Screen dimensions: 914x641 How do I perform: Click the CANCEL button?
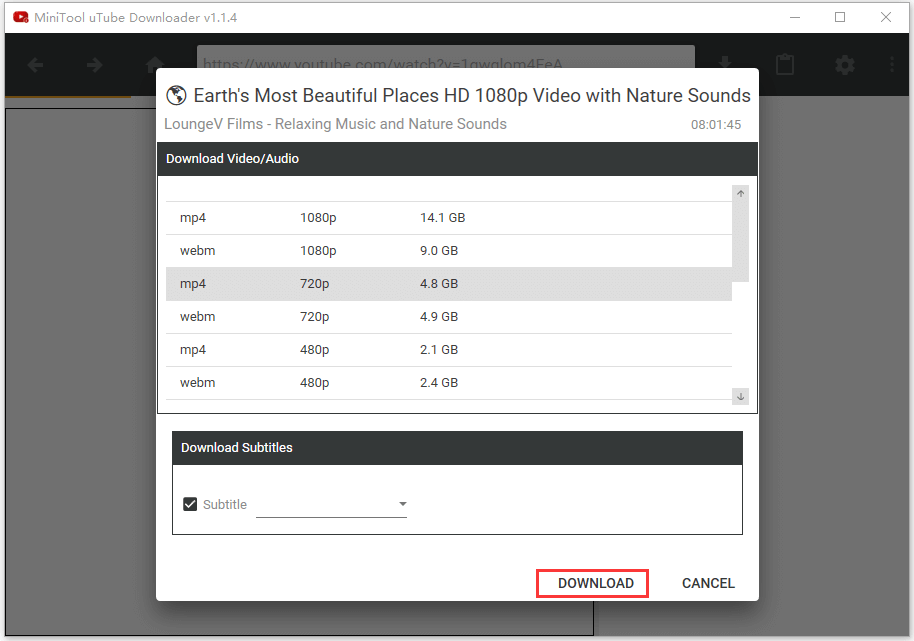pos(708,583)
